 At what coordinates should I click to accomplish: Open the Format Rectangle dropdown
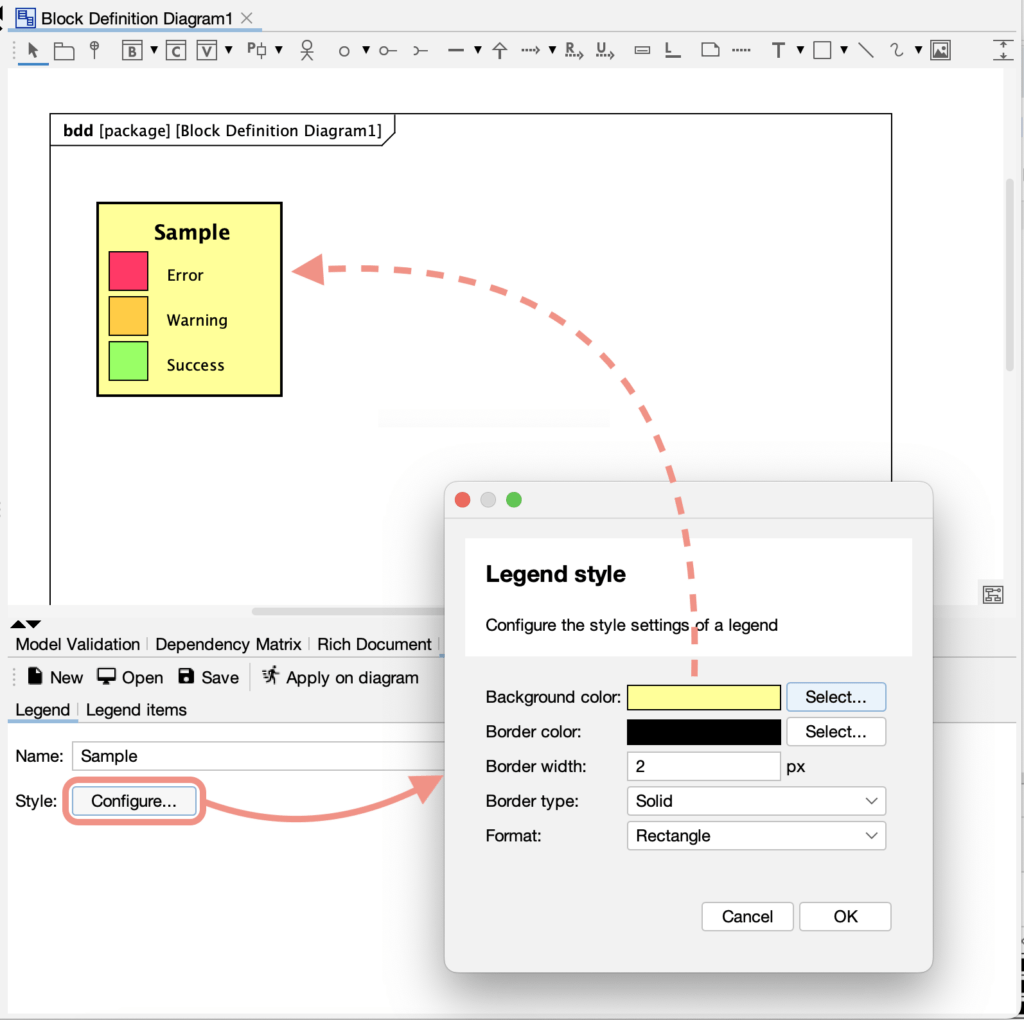[756, 836]
